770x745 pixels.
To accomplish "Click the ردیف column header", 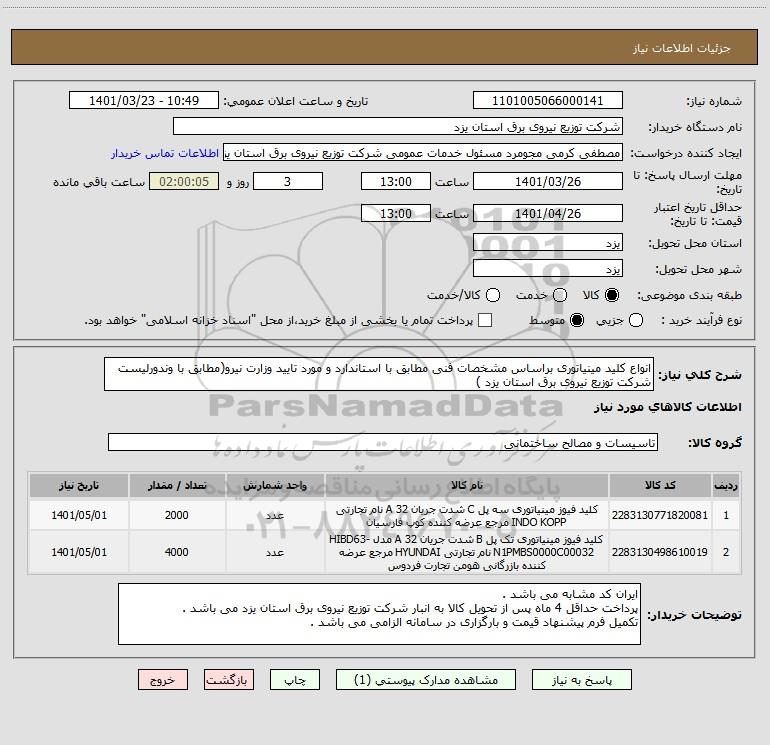I will (726, 486).
